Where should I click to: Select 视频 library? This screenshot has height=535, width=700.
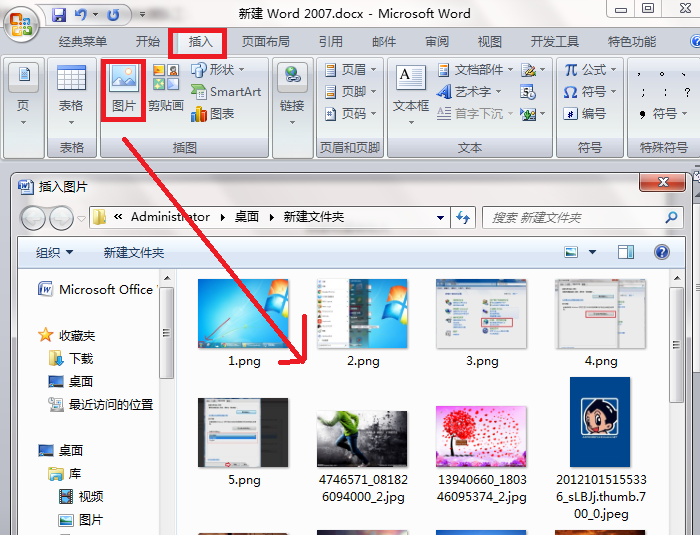81,497
